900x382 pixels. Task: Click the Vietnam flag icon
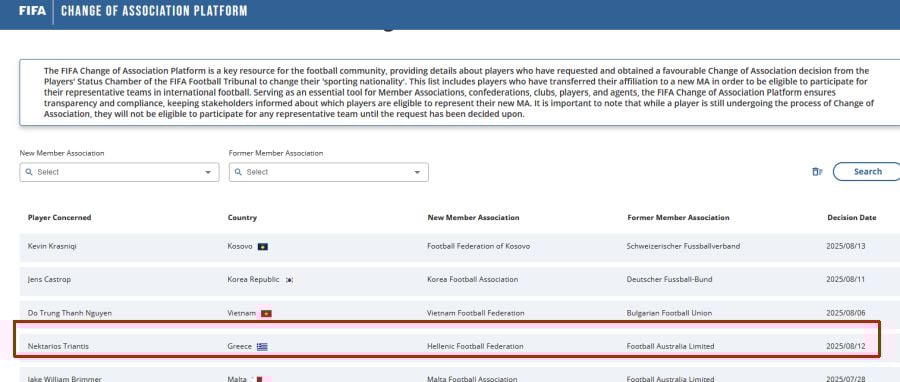click(266, 314)
